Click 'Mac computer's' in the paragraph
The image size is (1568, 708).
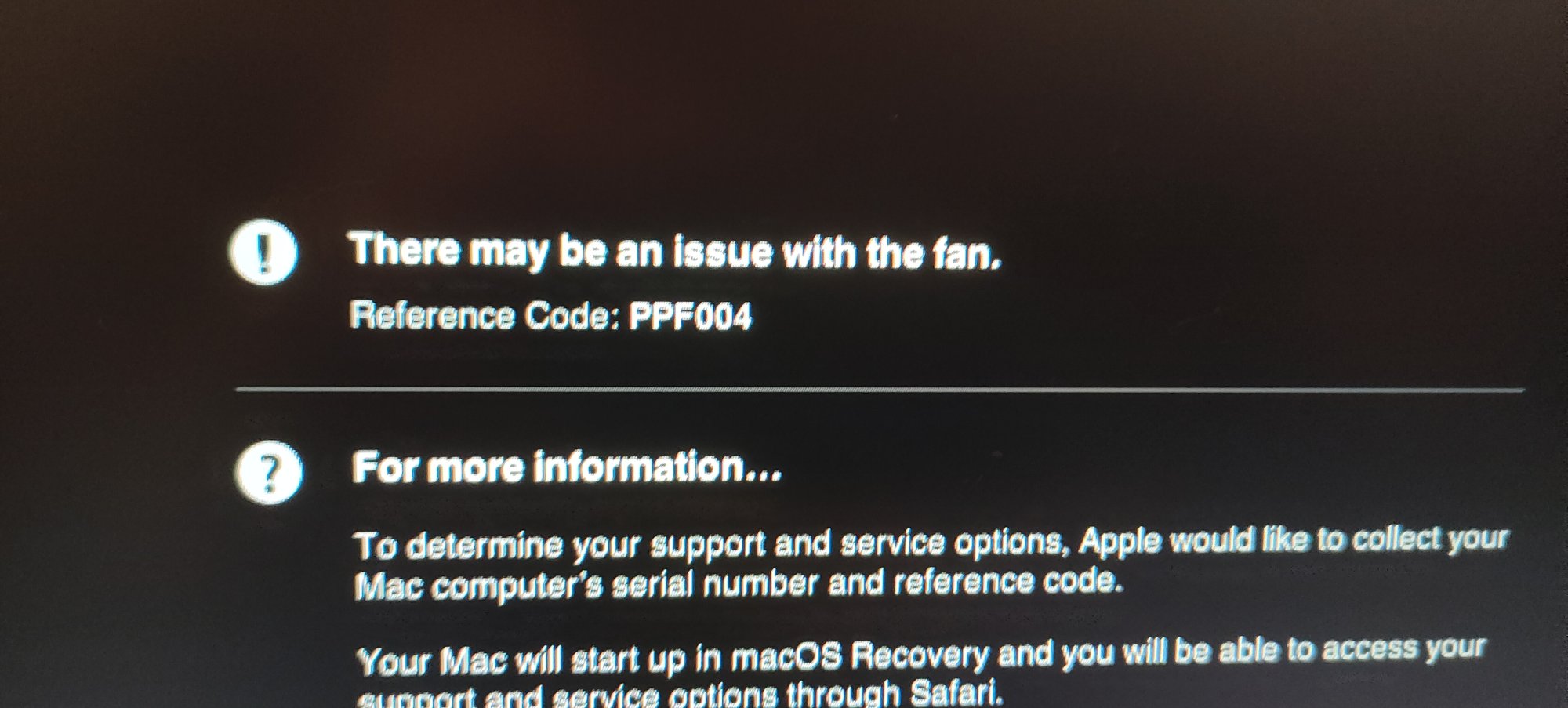point(477,586)
